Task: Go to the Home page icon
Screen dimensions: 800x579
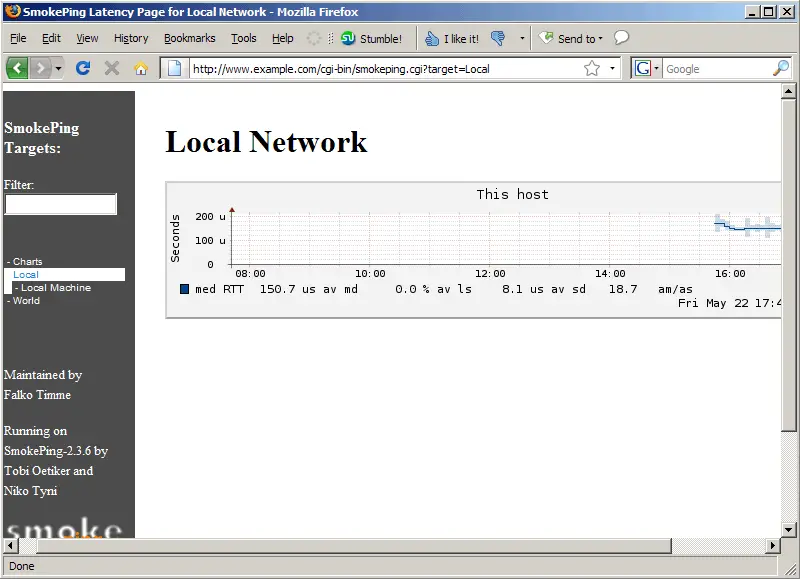Action: 141,68
